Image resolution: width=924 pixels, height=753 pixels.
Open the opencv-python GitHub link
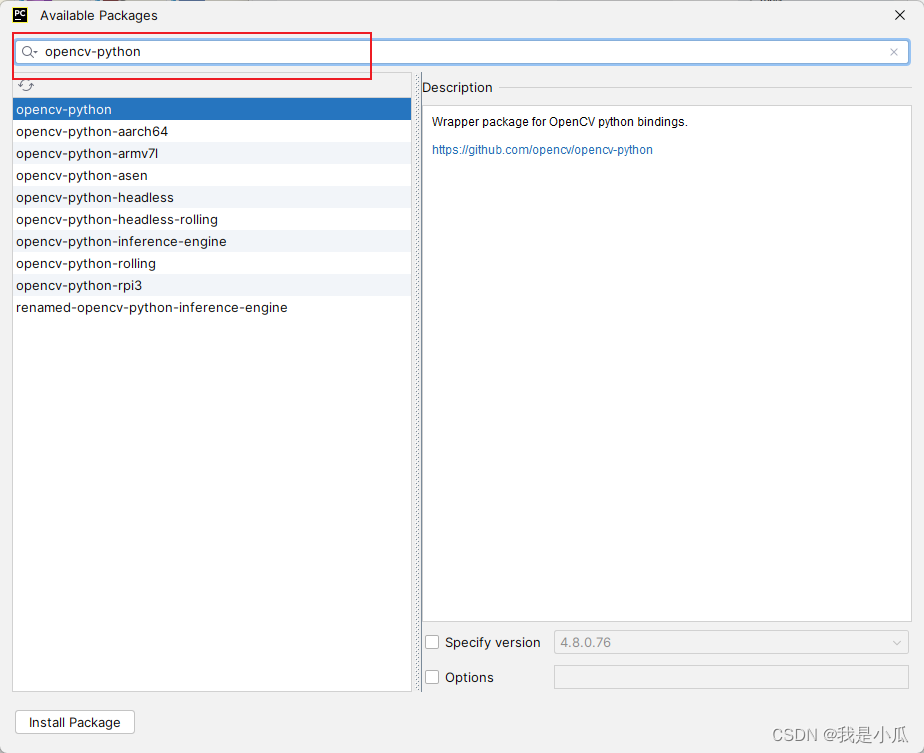click(x=542, y=149)
